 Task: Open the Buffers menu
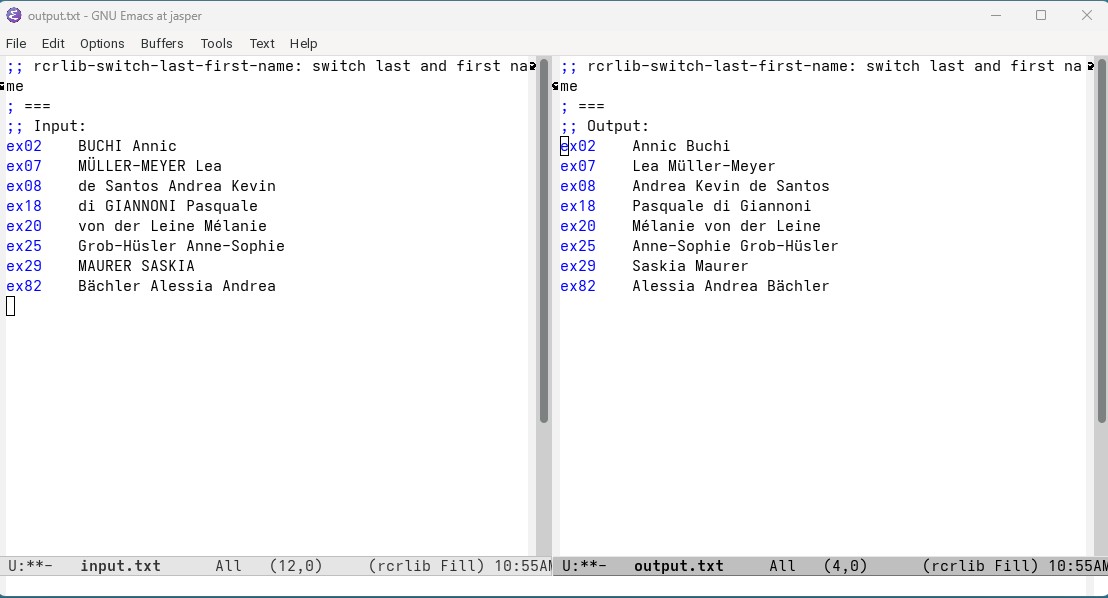[162, 43]
